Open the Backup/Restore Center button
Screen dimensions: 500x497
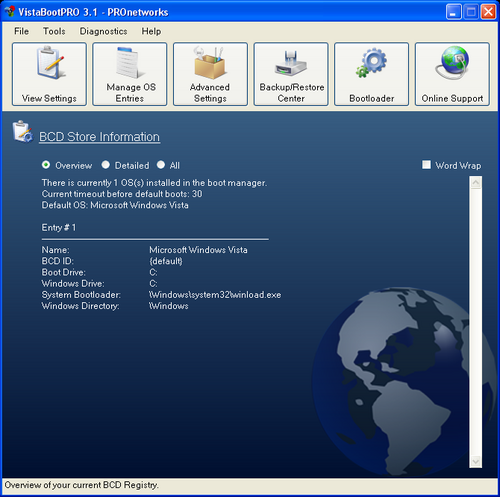[291, 74]
